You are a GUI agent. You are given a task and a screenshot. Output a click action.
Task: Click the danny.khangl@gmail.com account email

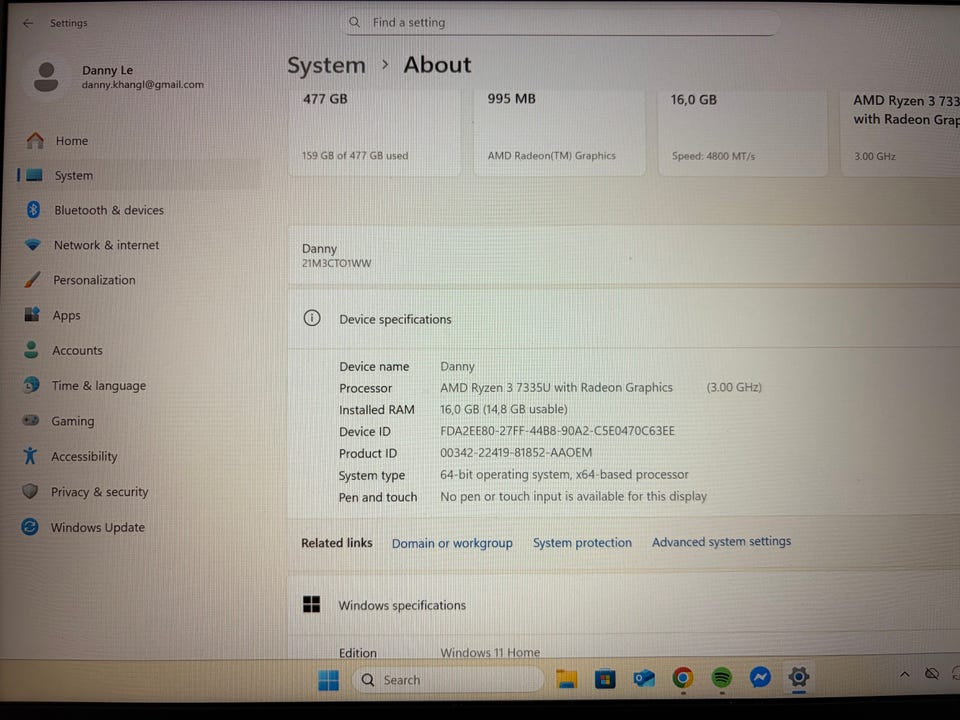point(143,84)
